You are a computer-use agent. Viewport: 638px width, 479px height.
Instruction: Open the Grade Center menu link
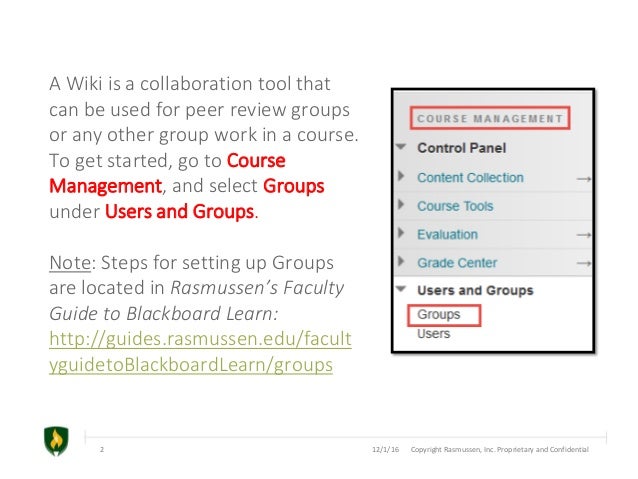(457, 263)
